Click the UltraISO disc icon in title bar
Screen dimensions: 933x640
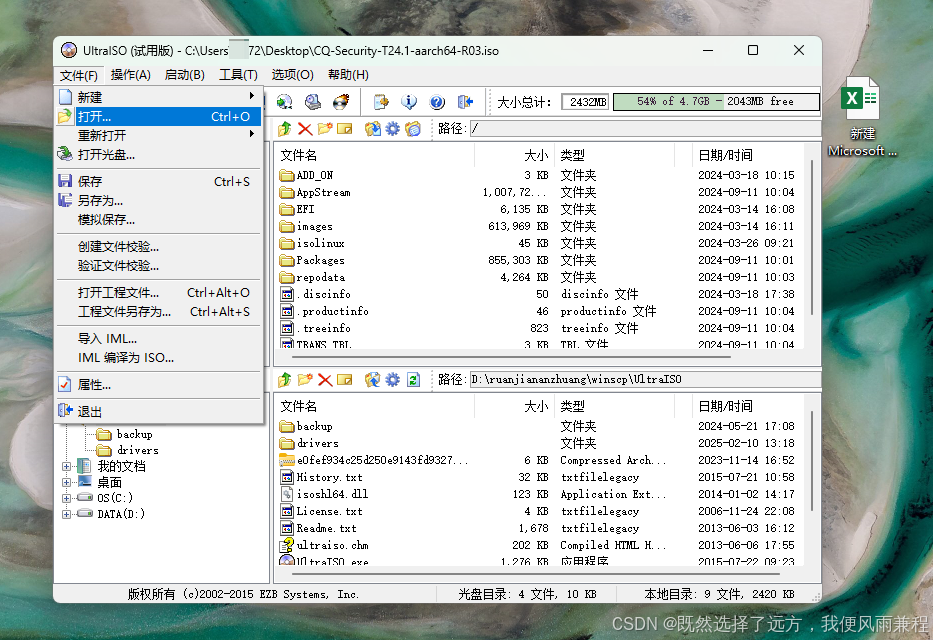pyautogui.click(x=69, y=51)
